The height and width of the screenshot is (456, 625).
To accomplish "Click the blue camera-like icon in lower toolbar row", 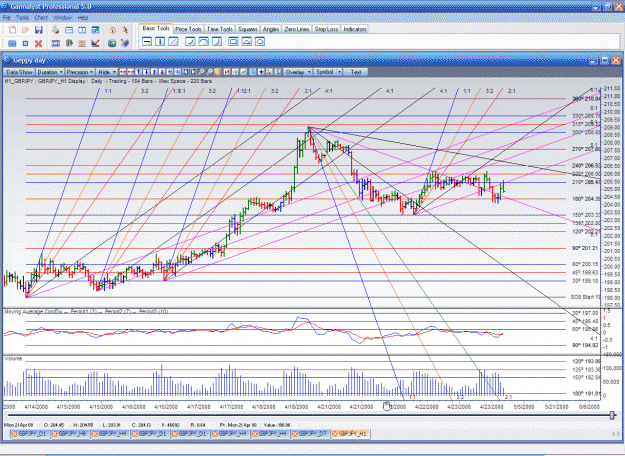I will [12, 43].
